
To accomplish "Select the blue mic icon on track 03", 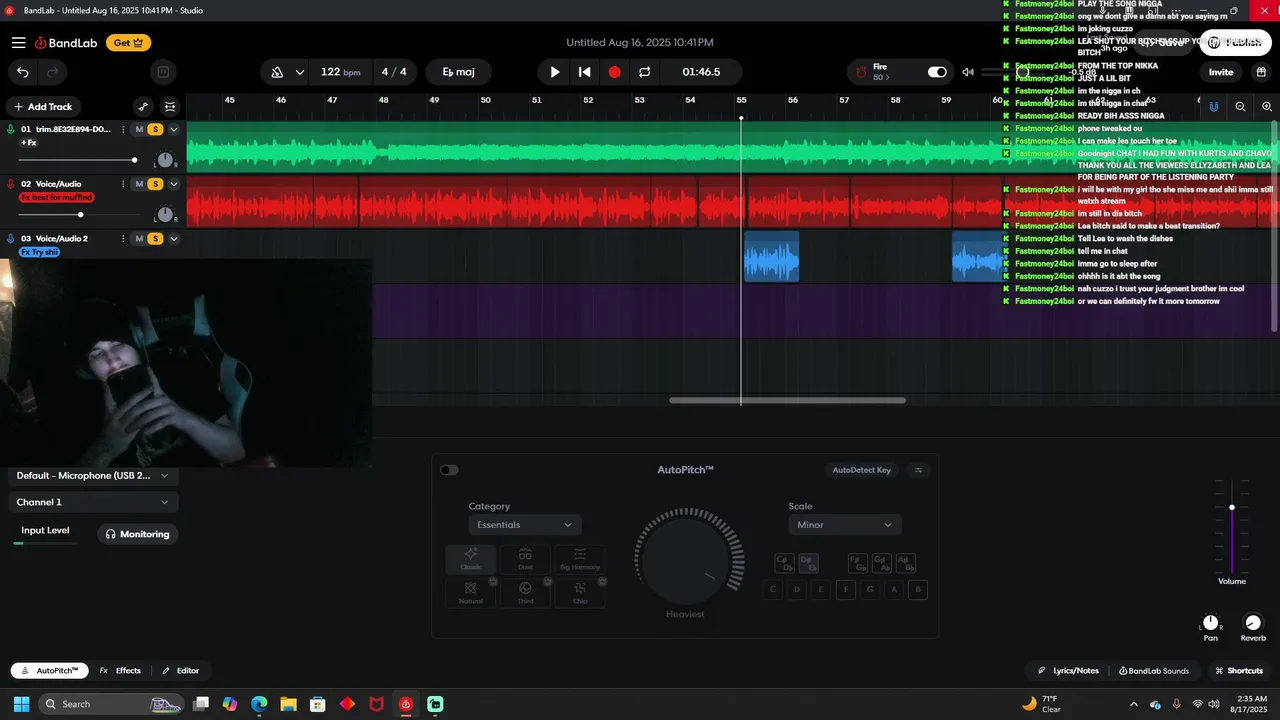I will point(11,239).
